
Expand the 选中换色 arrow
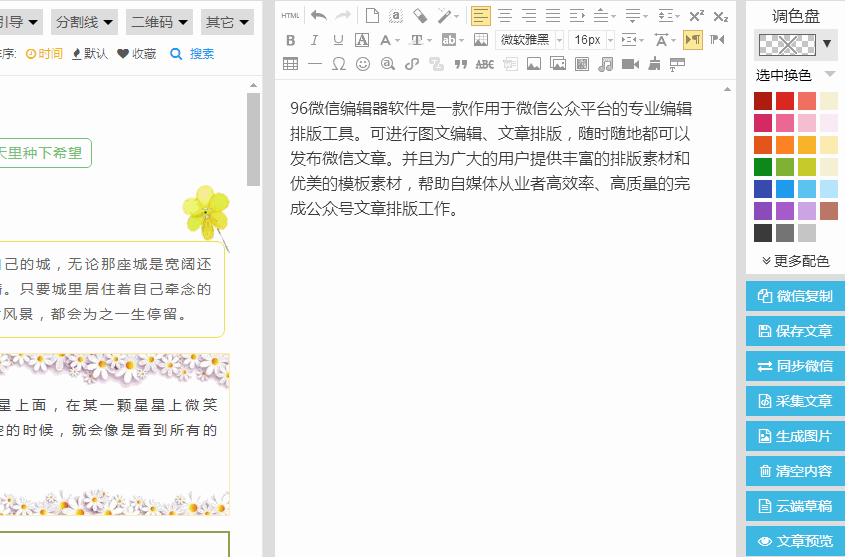[830, 74]
